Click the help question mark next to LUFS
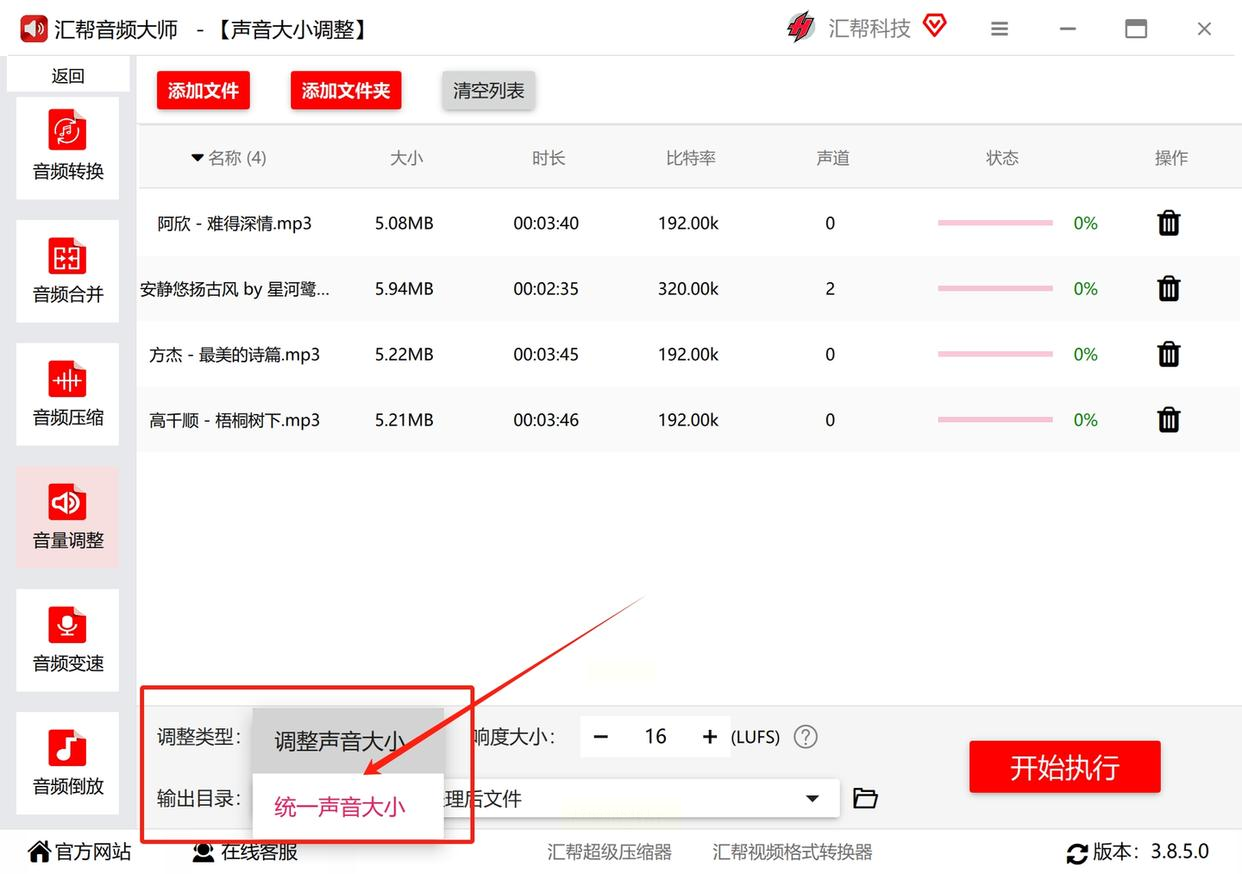 (805, 737)
